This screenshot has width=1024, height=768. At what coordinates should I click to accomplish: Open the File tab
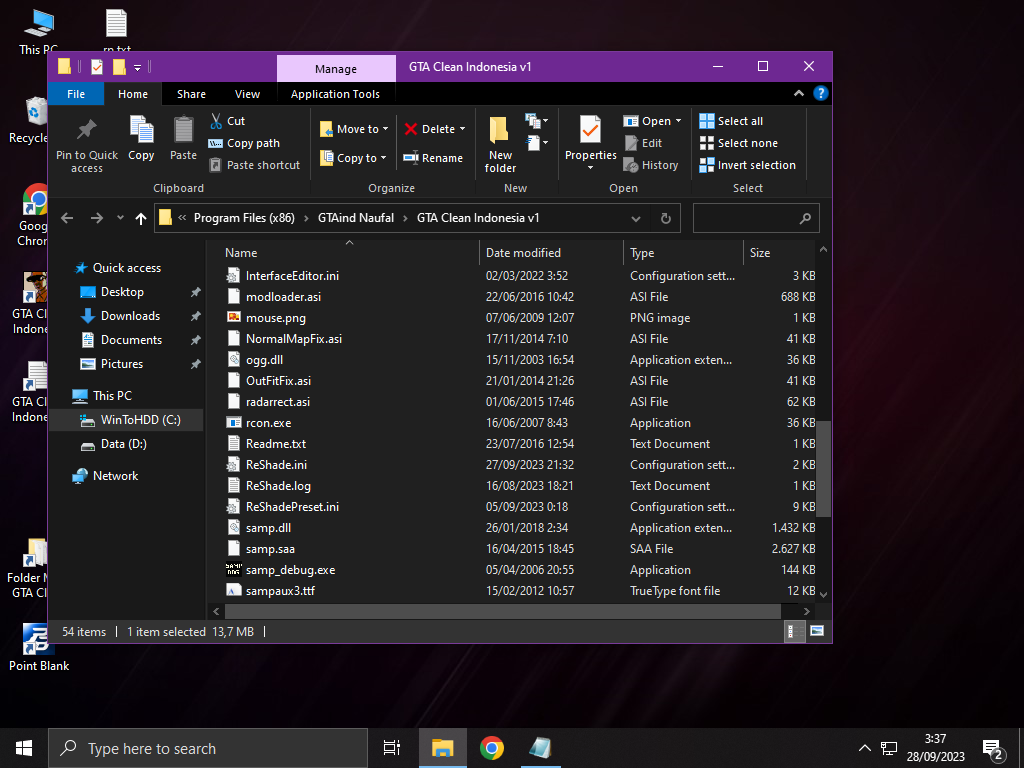[76, 94]
